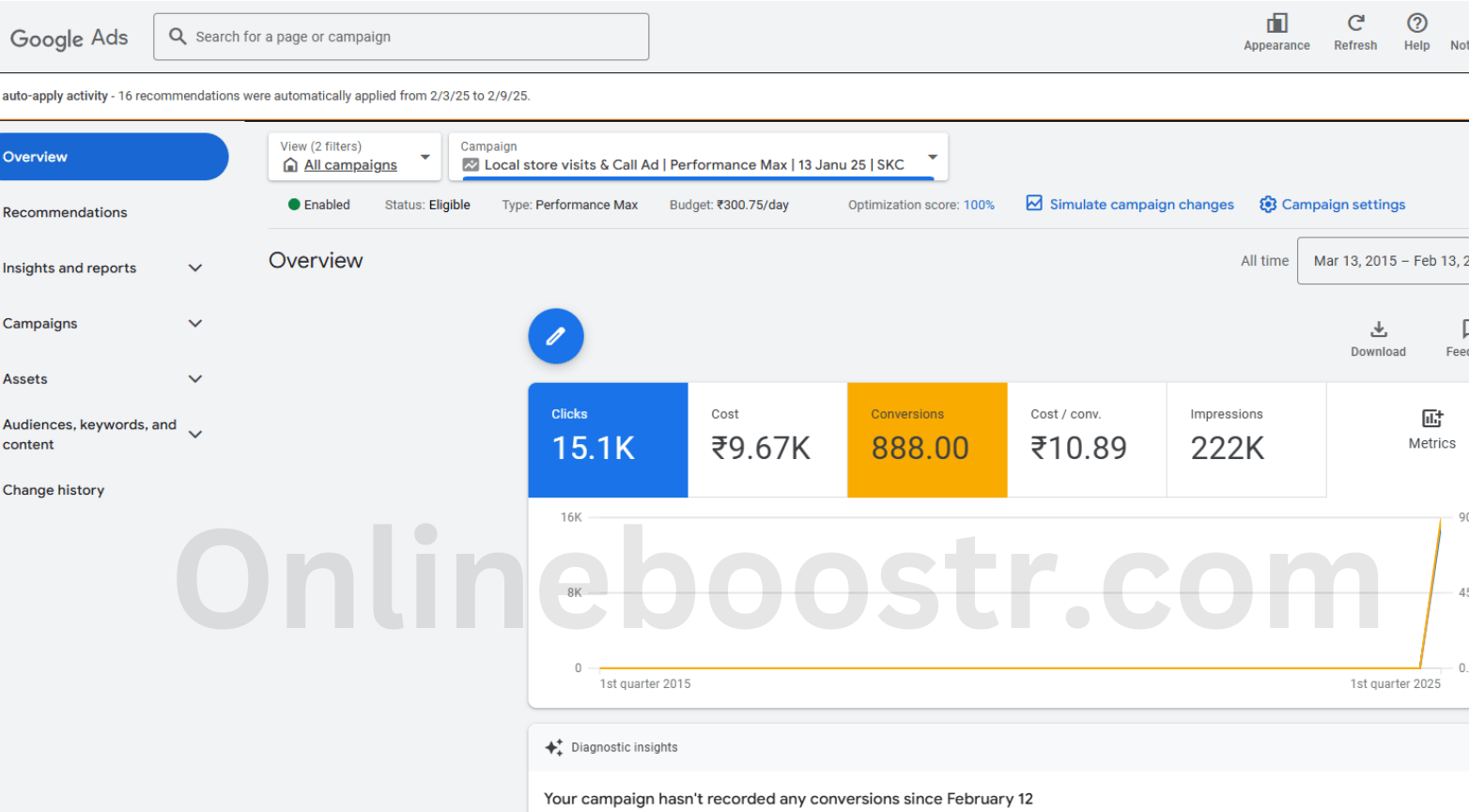1469x812 pixels.
Task: Toggle the Conversions metric card
Action: 927,439
